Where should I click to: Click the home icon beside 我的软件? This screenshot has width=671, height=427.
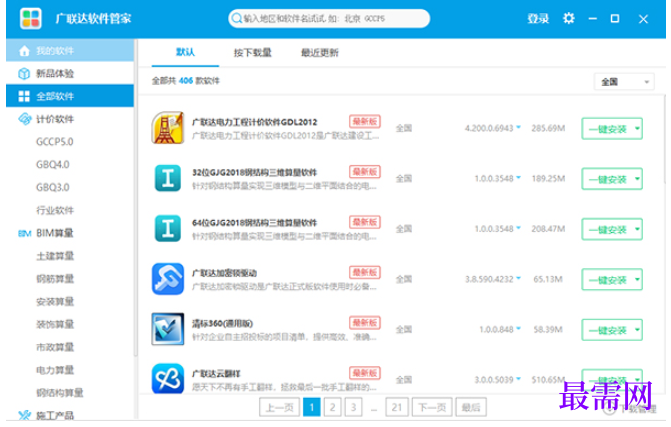tap(24, 51)
